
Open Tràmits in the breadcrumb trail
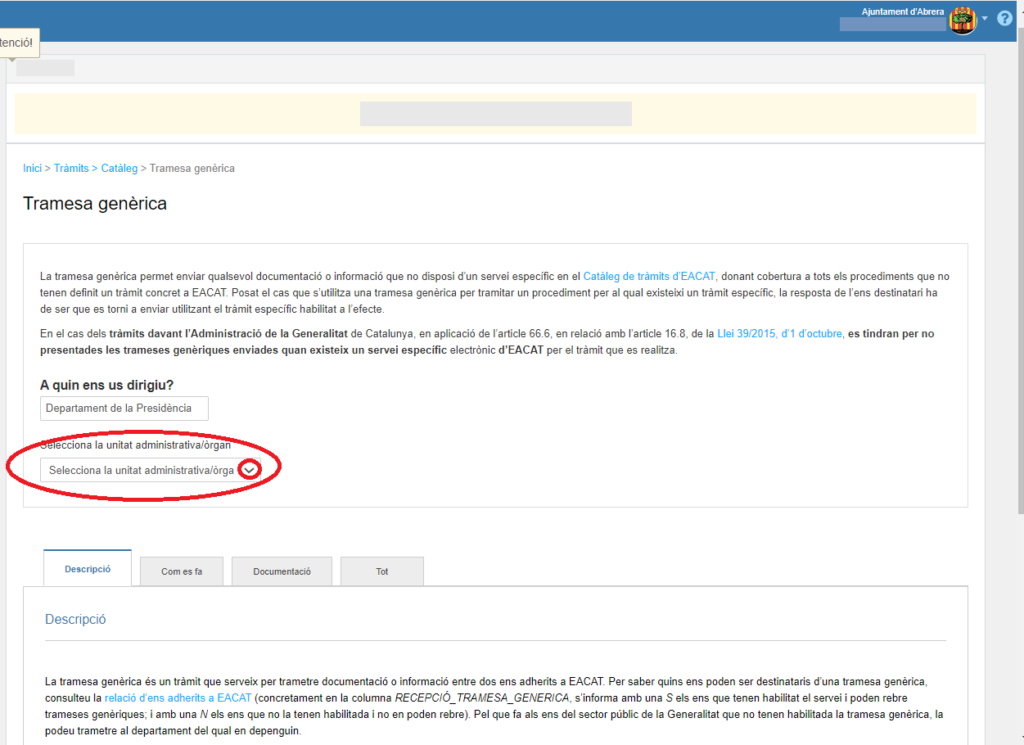[x=71, y=168]
